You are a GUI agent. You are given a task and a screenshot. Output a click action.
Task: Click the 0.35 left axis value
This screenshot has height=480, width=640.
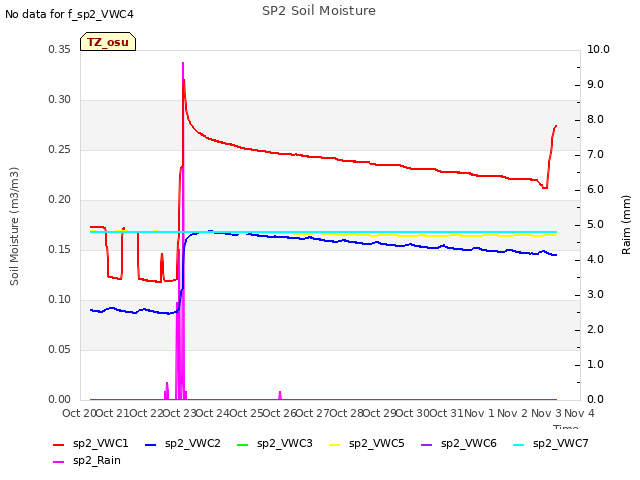pos(60,49)
